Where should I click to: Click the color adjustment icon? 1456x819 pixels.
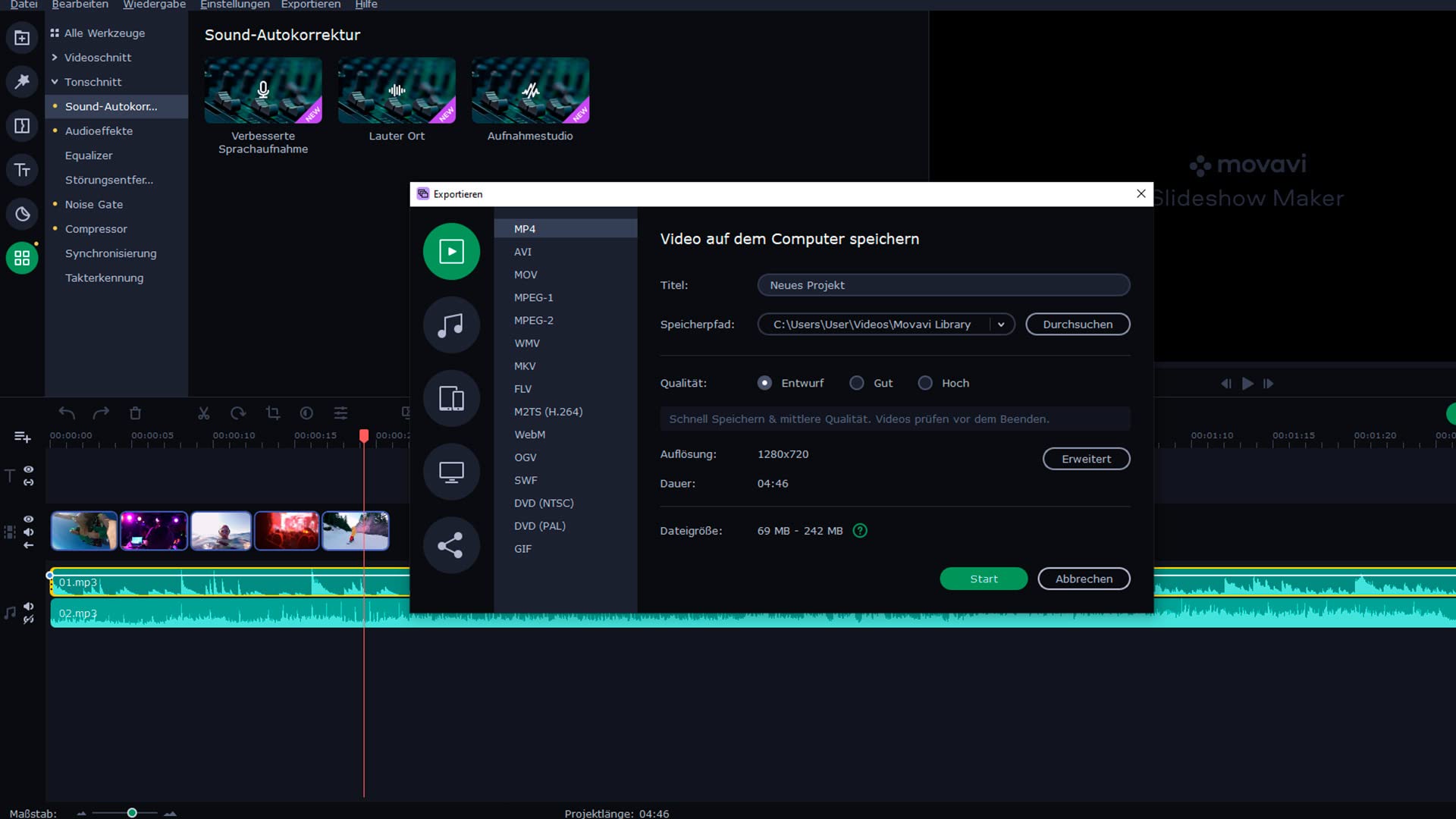tap(306, 413)
